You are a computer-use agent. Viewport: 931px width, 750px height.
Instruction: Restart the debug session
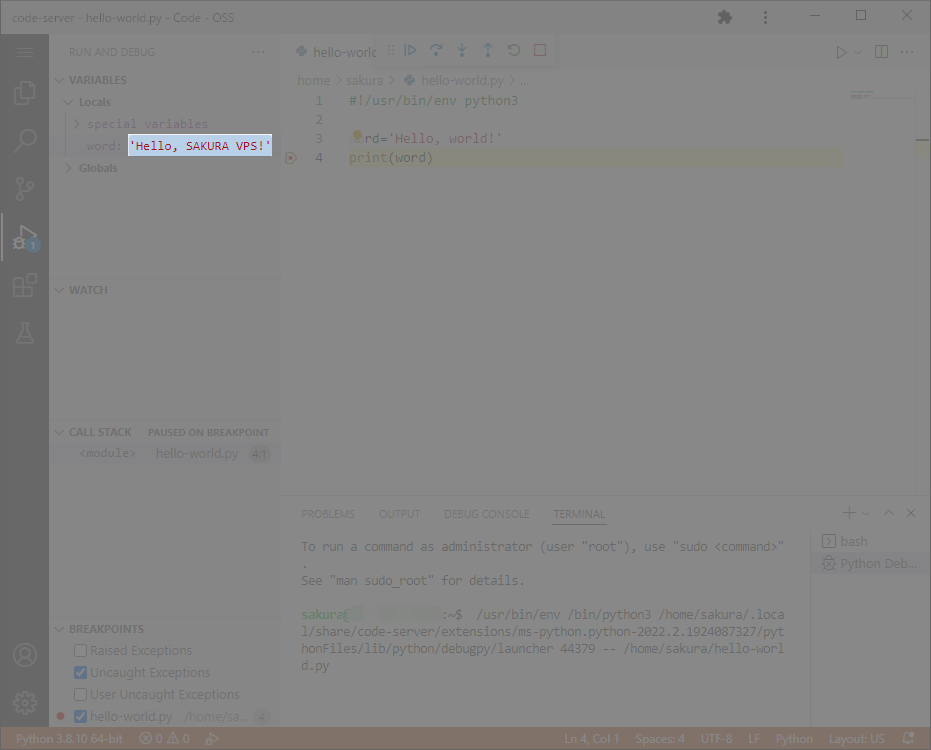(x=513, y=50)
